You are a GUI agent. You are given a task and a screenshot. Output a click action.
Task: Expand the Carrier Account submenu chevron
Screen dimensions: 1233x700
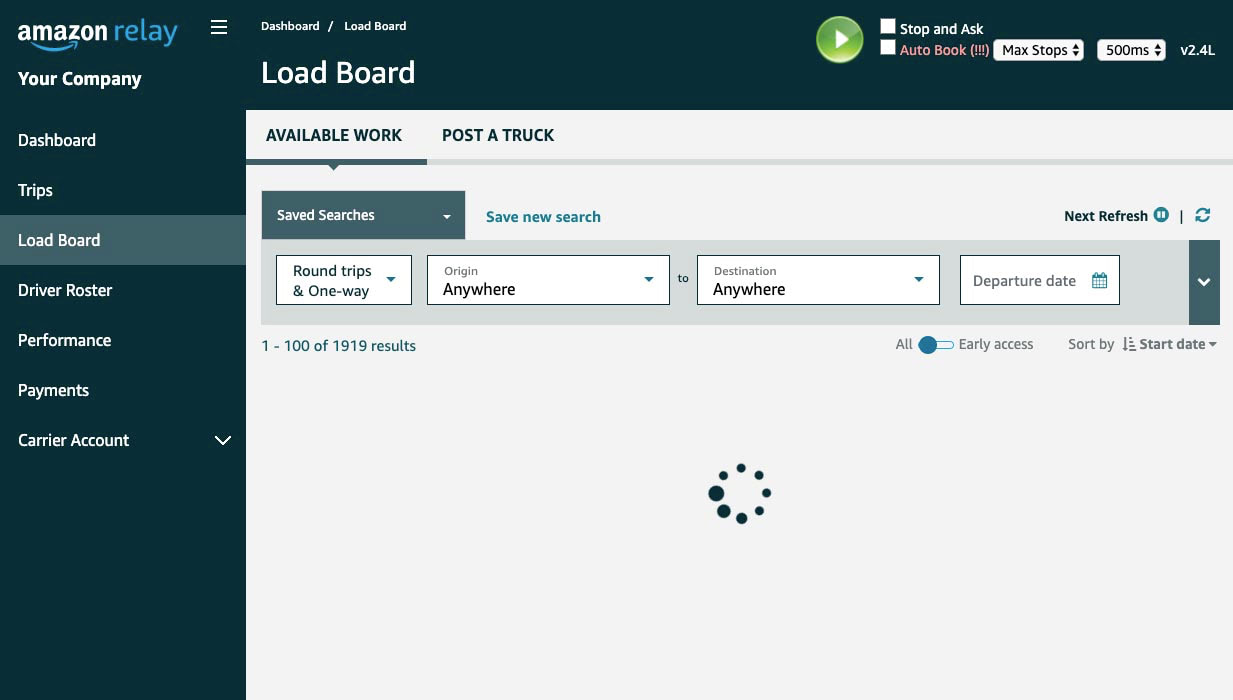(x=223, y=440)
